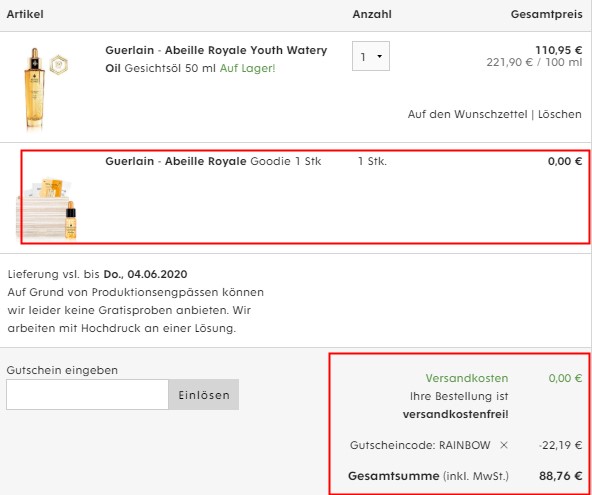Click the Gutscheincode: RAINBOW text
Image resolution: width=592 pixels, height=495 pixels.
420,445
